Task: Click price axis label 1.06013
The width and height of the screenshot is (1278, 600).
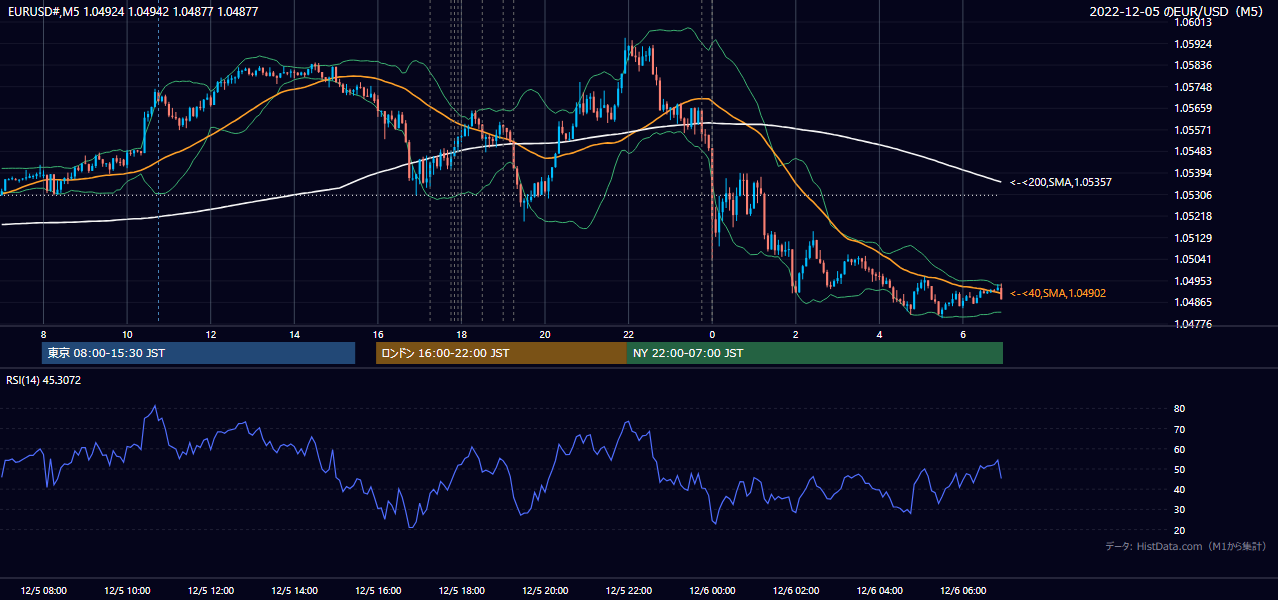Action: click(x=1191, y=23)
